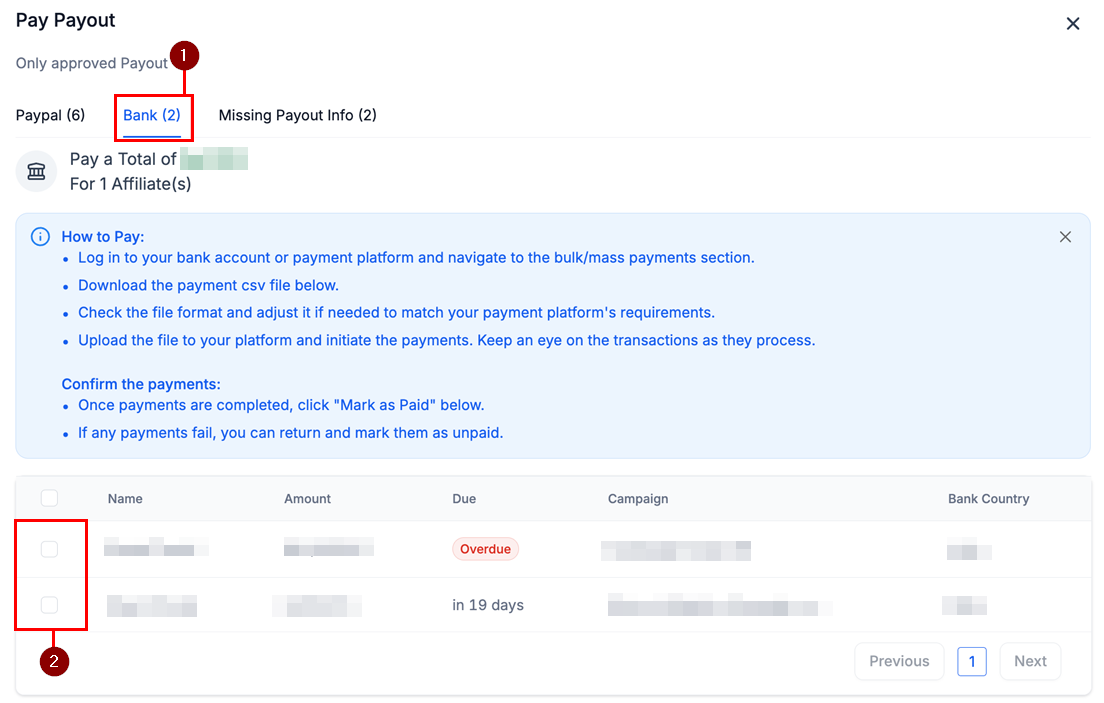Click the Bank Country column header
Screen dimensions: 1104x703
pyautogui.click(x=988, y=498)
